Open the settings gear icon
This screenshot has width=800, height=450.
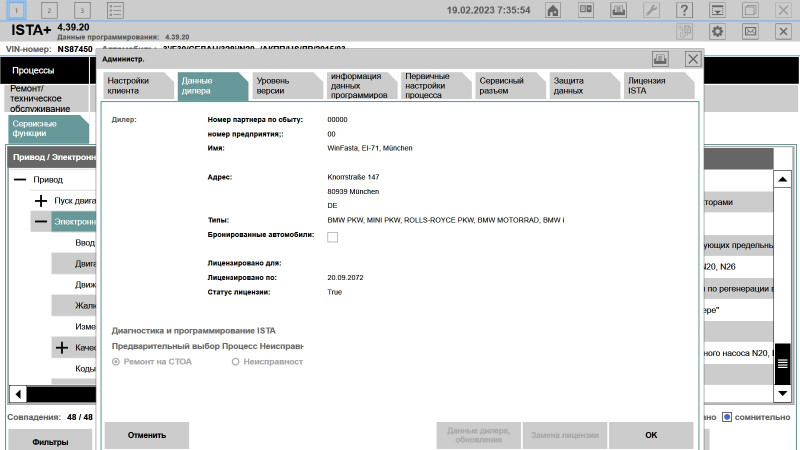pyautogui.click(x=717, y=32)
